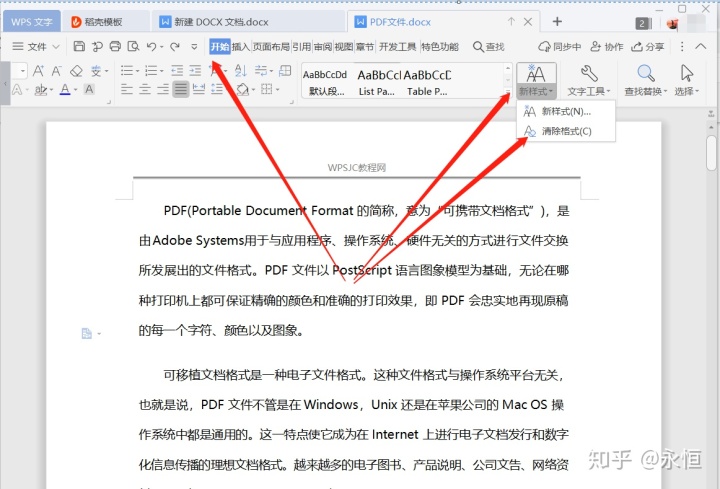Click the 协作 collaboration button
This screenshot has height=489, width=720.
tap(607, 46)
